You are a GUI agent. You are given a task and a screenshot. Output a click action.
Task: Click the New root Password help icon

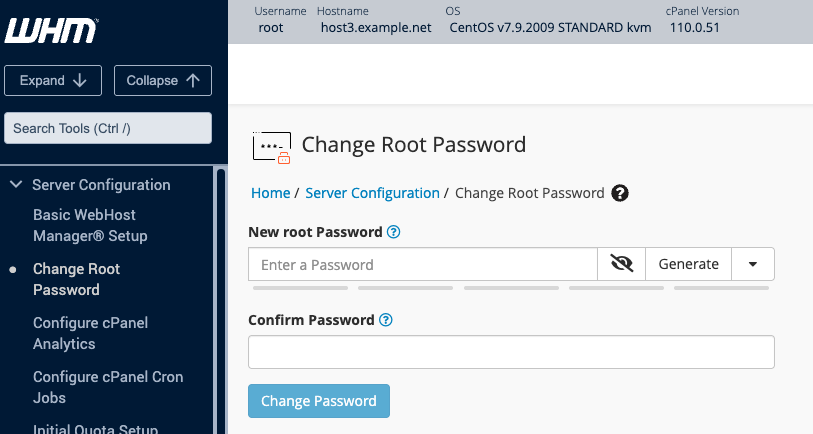point(394,232)
